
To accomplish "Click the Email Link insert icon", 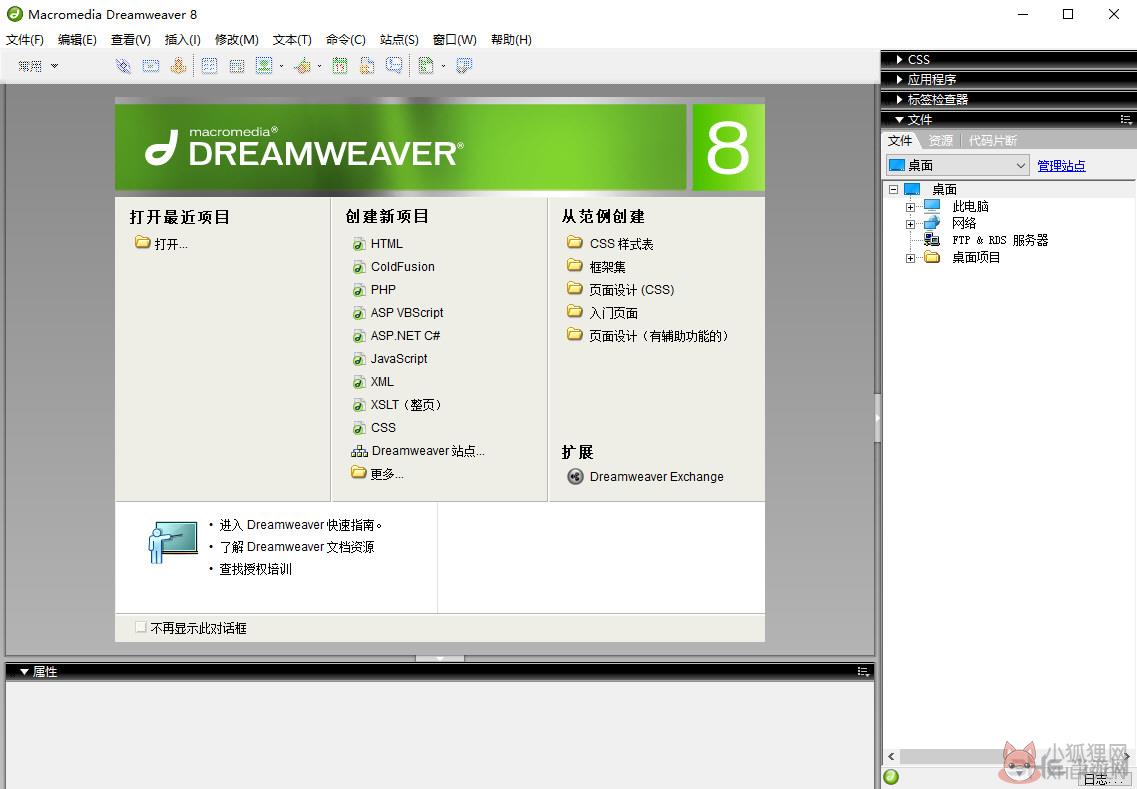I will point(151,66).
